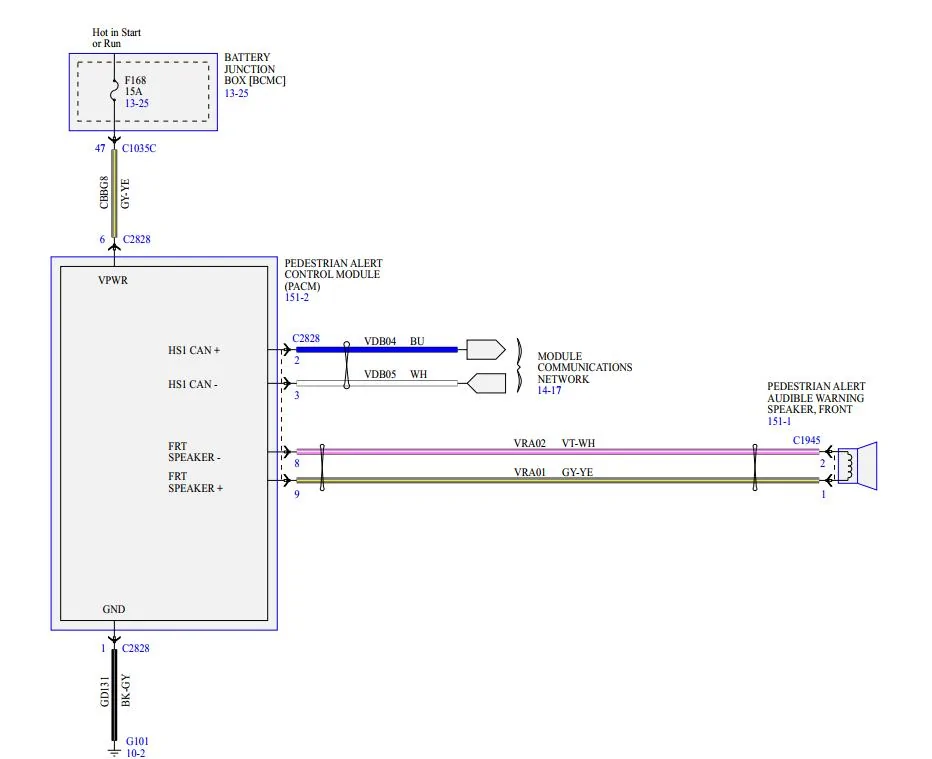This screenshot has width=932, height=759.
Task: Click the curly brace beside Module Communications Network
Action: [x=520, y=367]
